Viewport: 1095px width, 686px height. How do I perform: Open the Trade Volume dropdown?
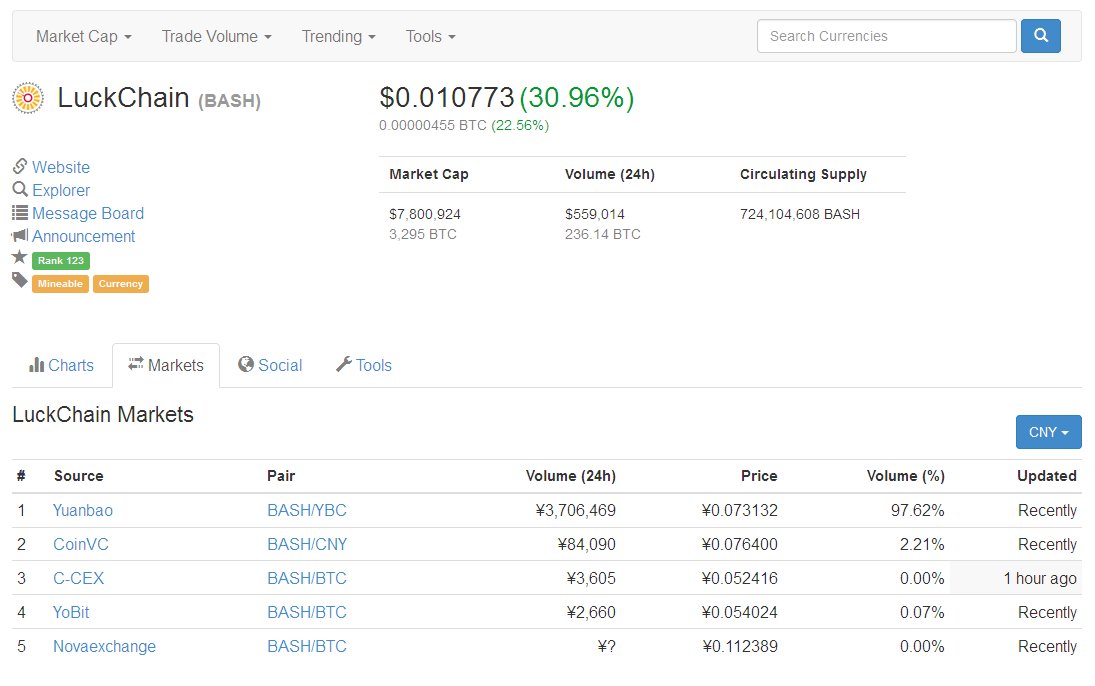[x=215, y=36]
